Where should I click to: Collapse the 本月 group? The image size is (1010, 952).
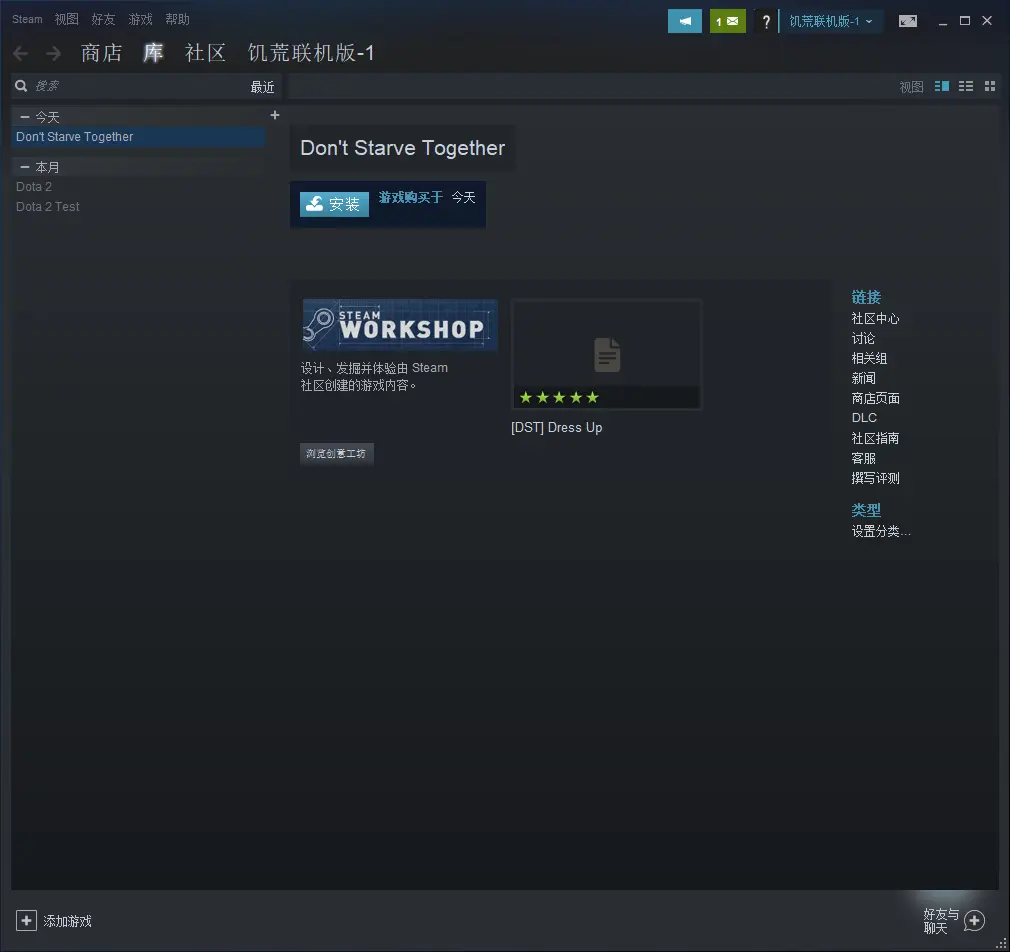[x=25, y=167]
